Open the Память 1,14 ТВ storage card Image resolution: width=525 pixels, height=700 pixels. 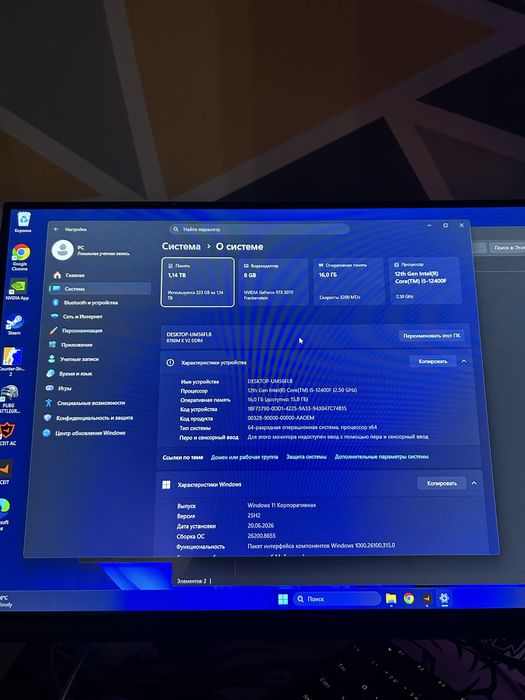pos(198,282)
